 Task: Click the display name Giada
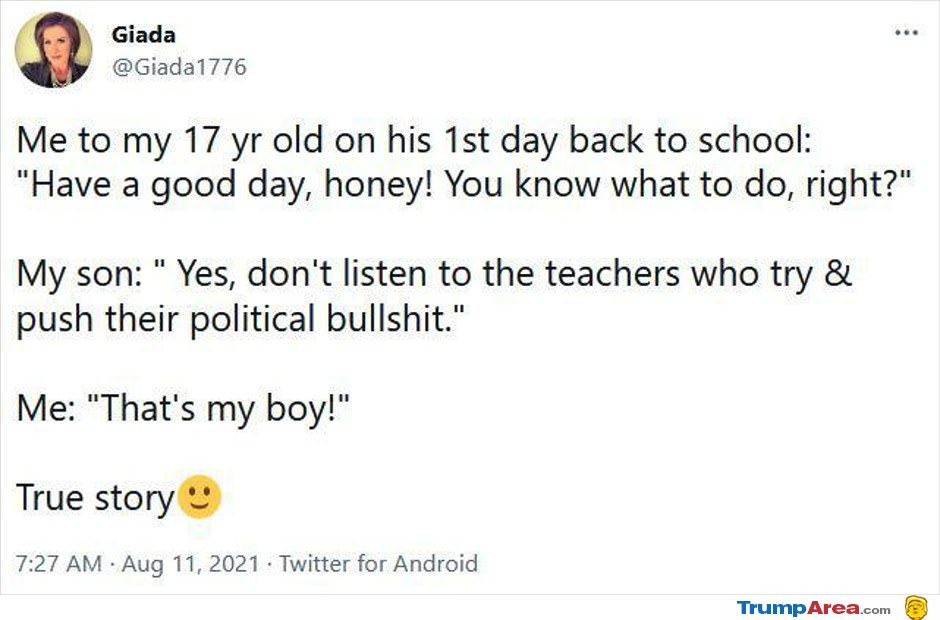click(144, 35)
